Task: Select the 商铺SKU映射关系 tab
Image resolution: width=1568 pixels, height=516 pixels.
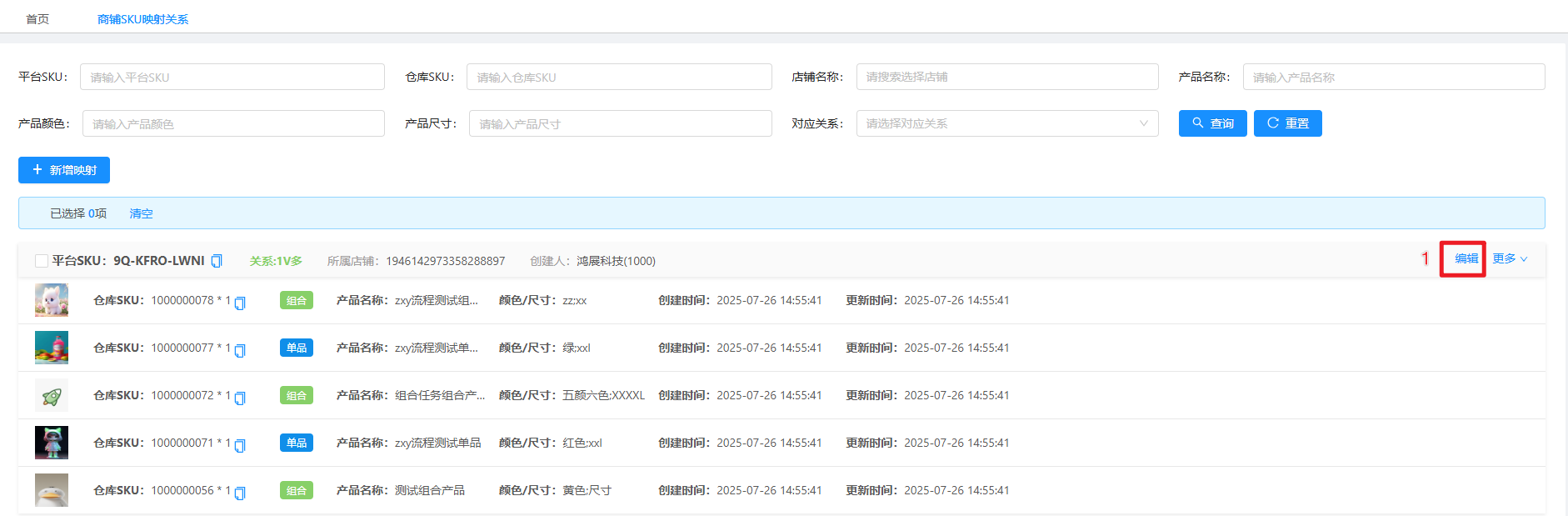Action: 142,19
